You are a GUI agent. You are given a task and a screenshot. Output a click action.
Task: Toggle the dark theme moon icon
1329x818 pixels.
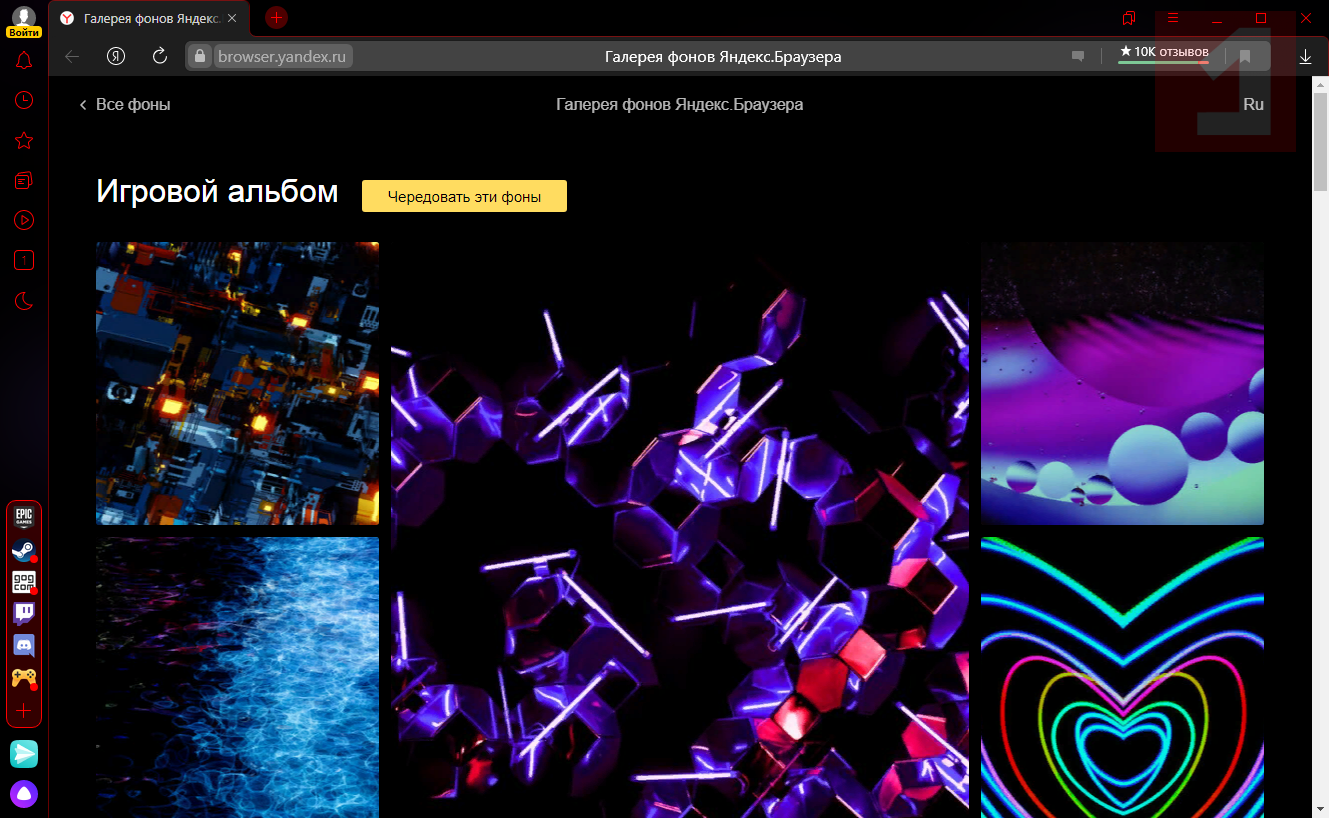click(x=24, y=300)
